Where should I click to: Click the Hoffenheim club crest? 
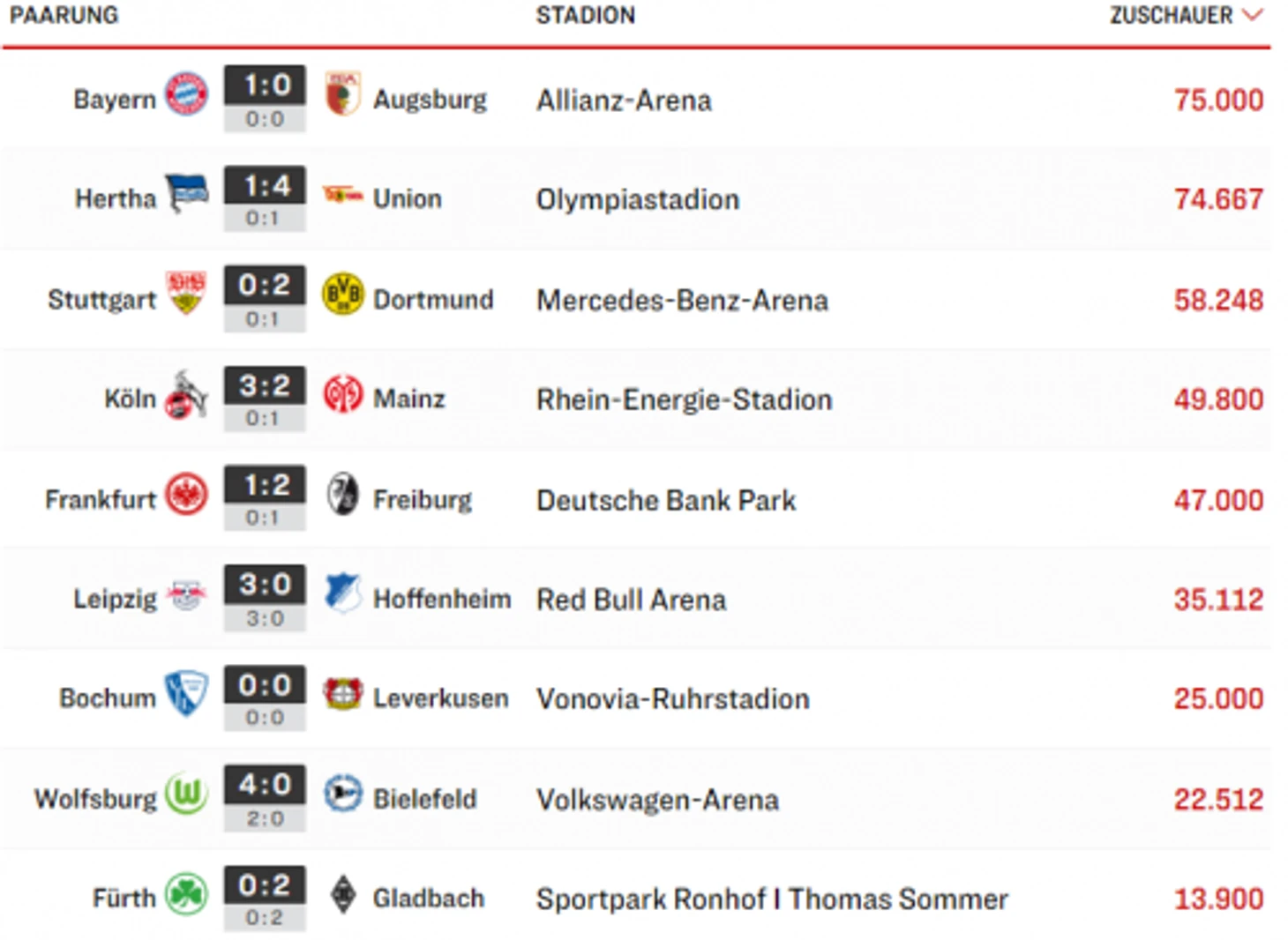342,593
